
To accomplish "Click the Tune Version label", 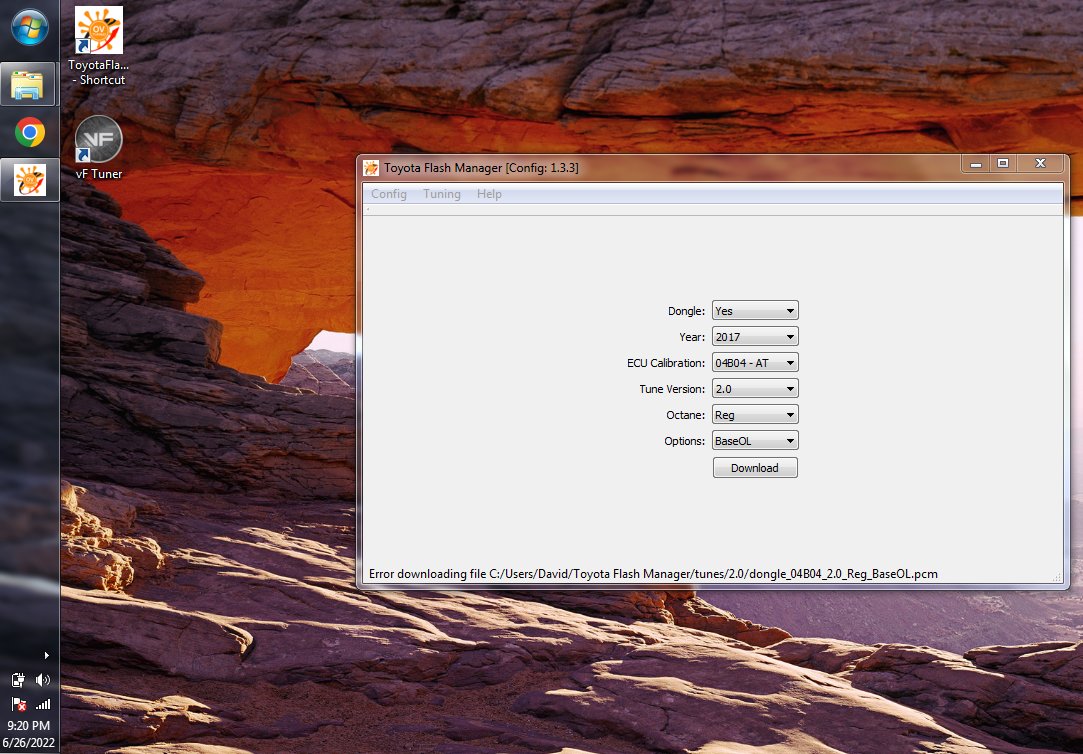I will coord(672,389).
